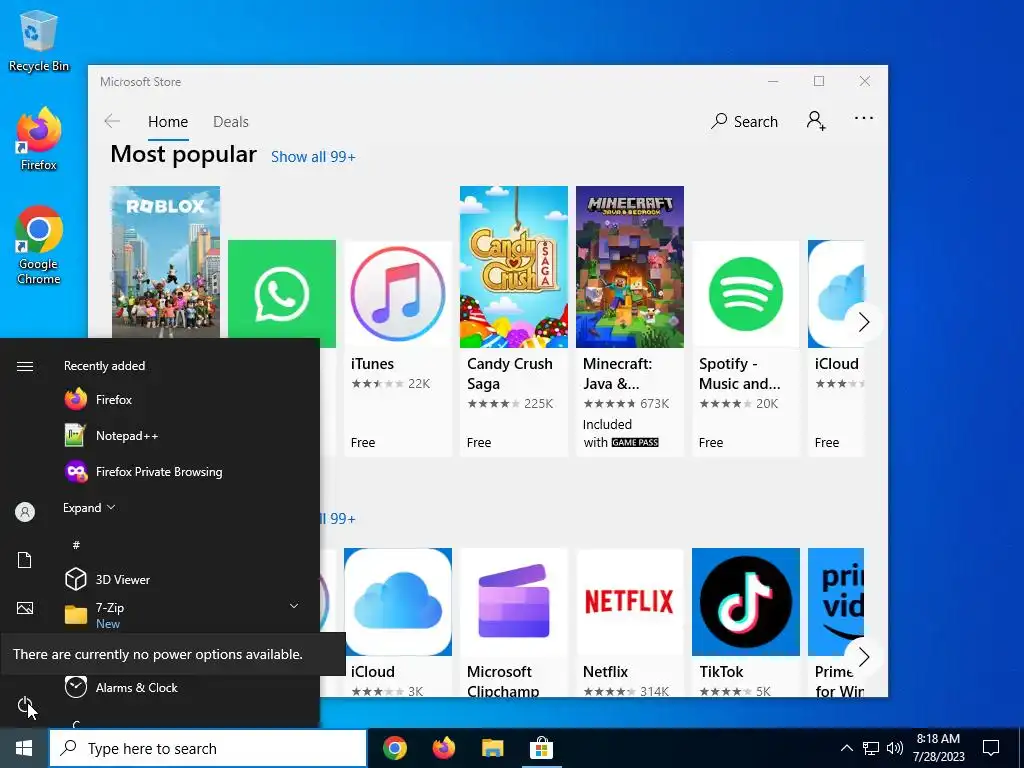1024x768 pixels.
Task: Click the sign-in account icon
Action: (816, 121)
